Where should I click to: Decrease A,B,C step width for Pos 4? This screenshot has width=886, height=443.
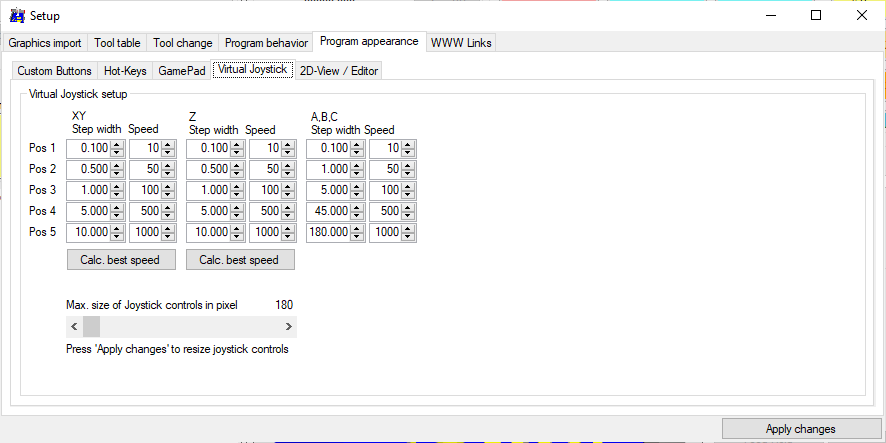point(357,215)
